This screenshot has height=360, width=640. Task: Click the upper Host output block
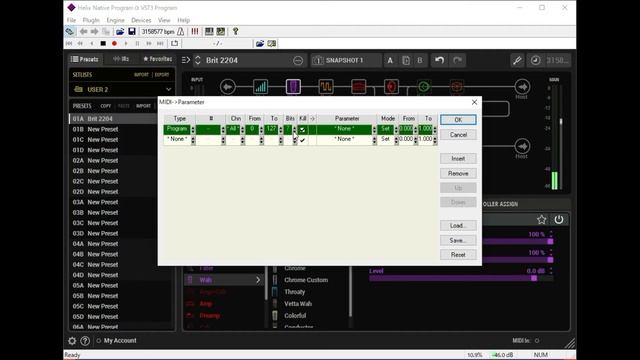tap(522, 87)
